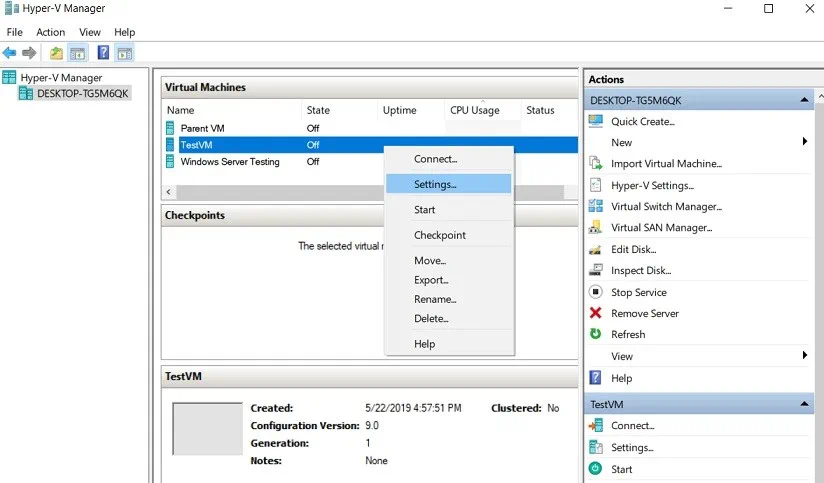This screenshot has height=483, width=824.
Task: Click the back arrow toolbar icon
Action: click(10, 53)
